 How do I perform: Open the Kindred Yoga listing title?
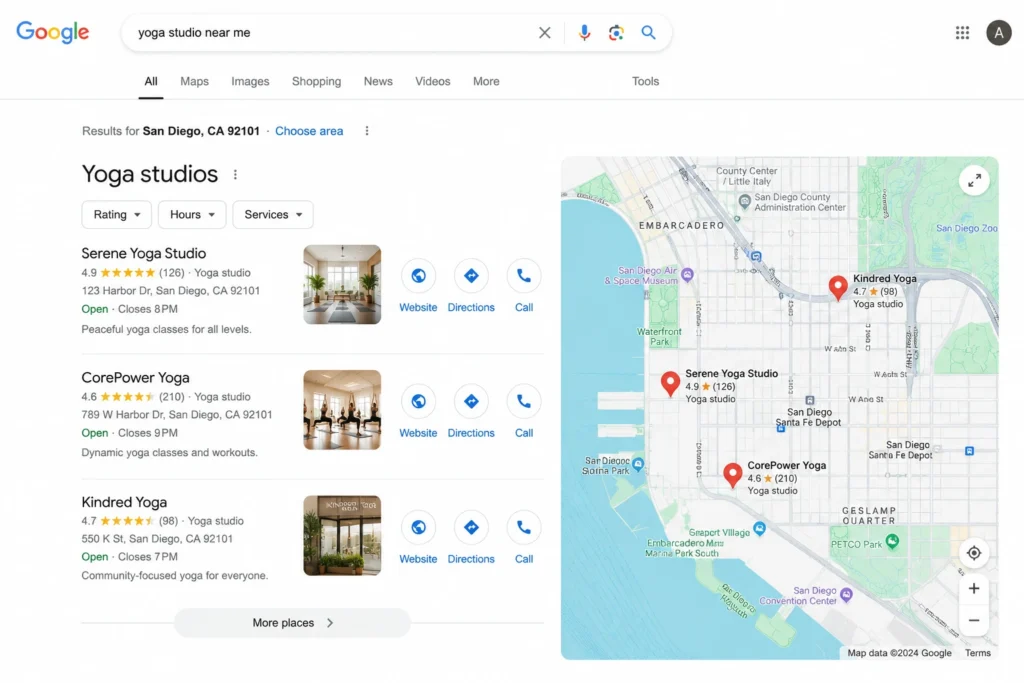tap(124, 502)
